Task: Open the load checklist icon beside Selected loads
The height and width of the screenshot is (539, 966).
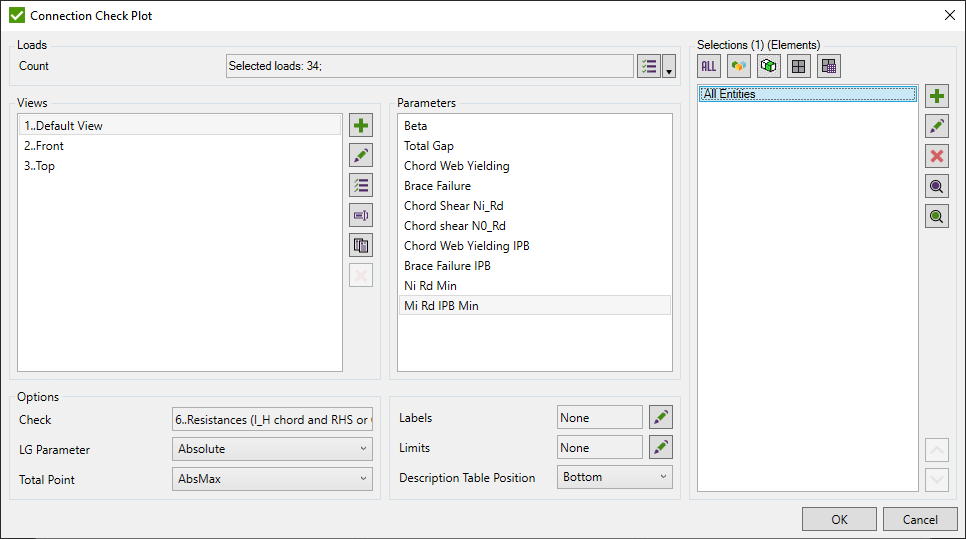Action: pyautogui.click(x=648, y=66)
